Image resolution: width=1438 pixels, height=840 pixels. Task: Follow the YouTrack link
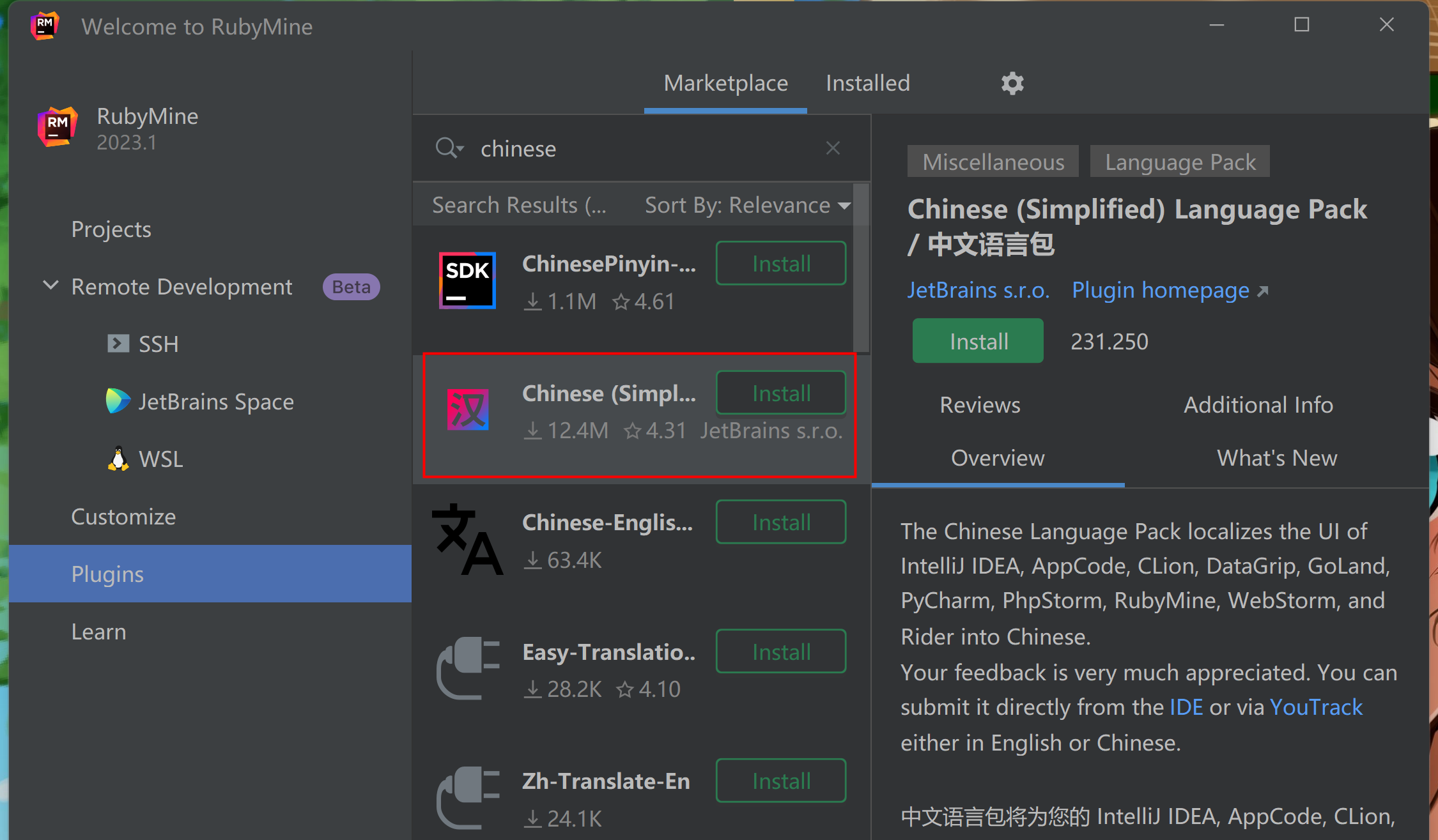(x=1316, y=707)
